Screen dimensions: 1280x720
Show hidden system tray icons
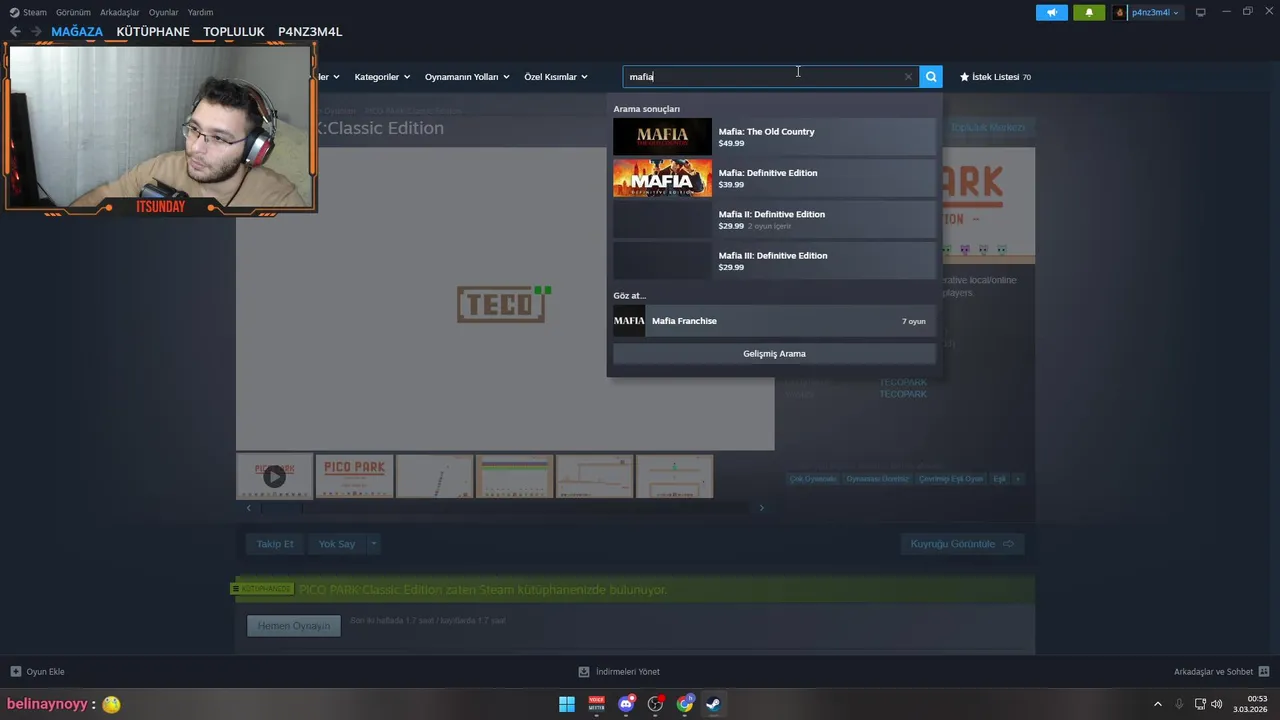pyautogui.click(x=1158, y=704)
